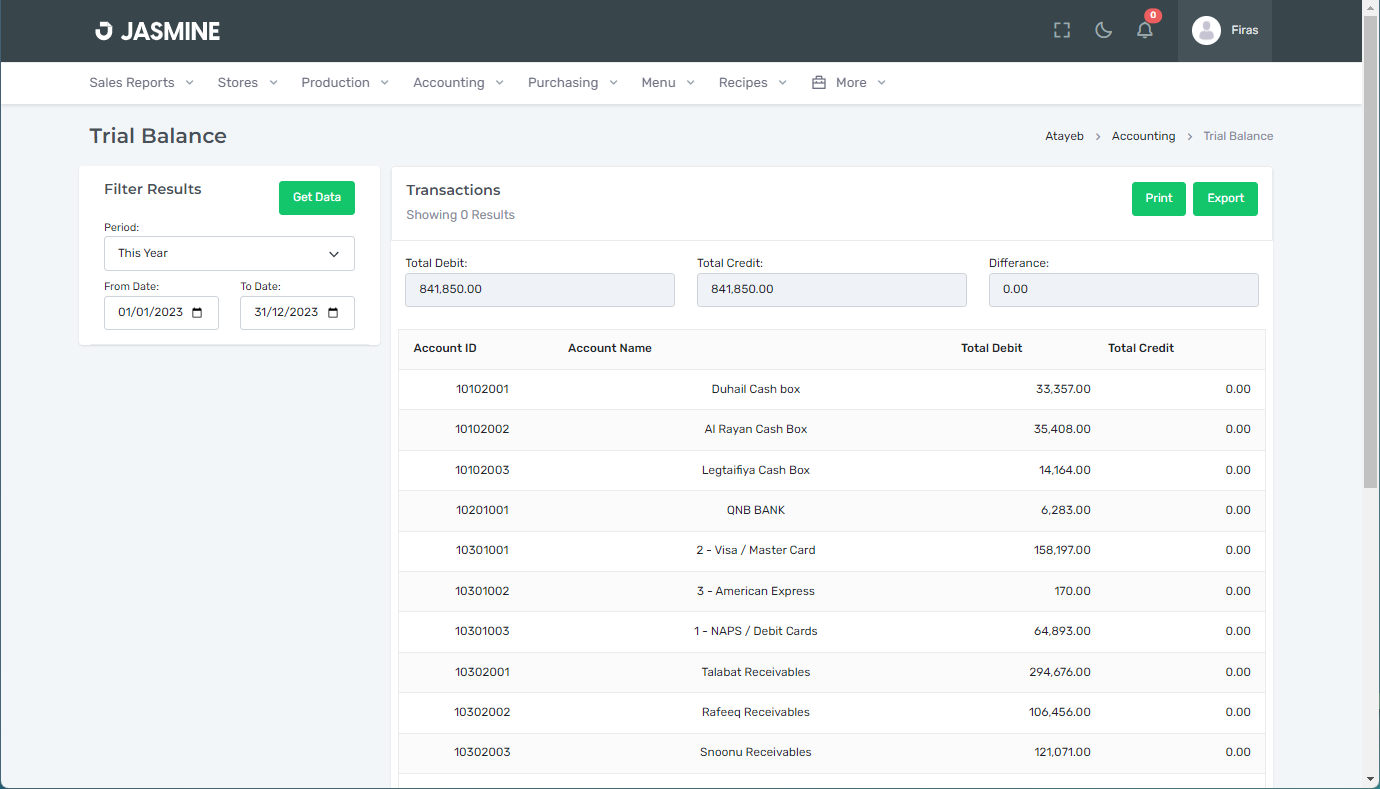Open the Stores menu
Screen dimensions: 1380x789
tap(247, 83)
